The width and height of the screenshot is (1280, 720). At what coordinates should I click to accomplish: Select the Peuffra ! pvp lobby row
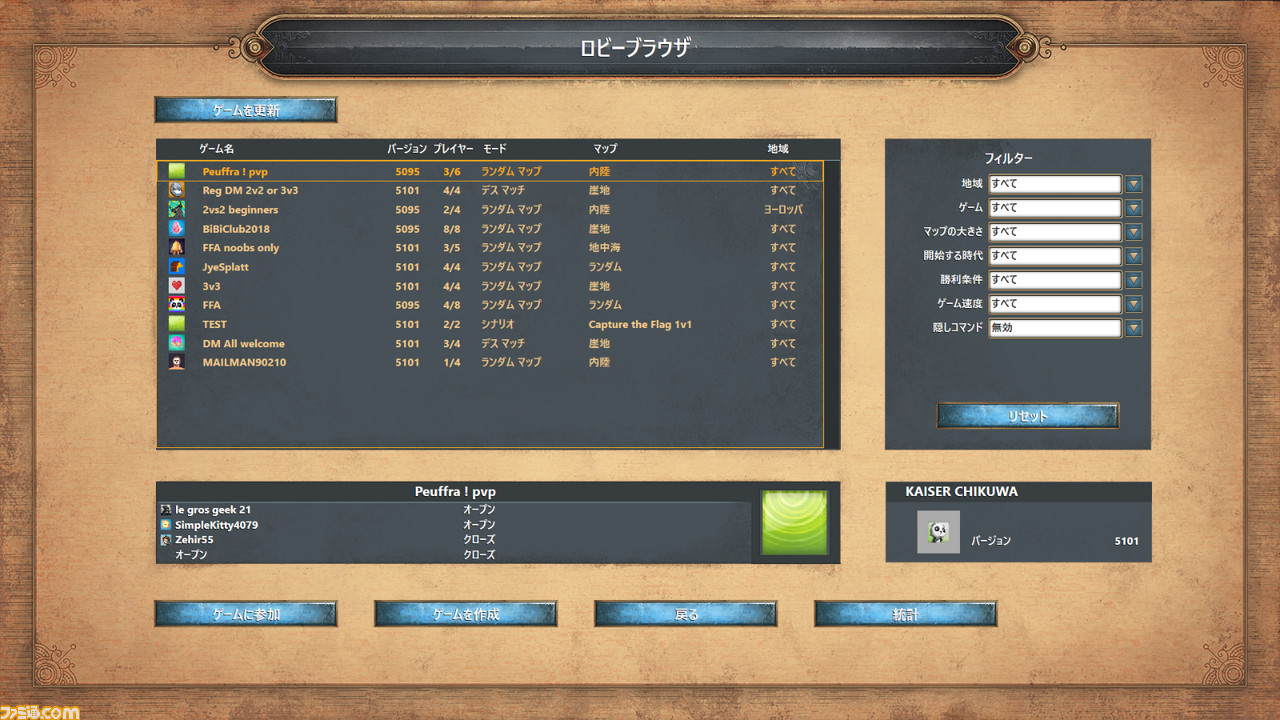490,171
